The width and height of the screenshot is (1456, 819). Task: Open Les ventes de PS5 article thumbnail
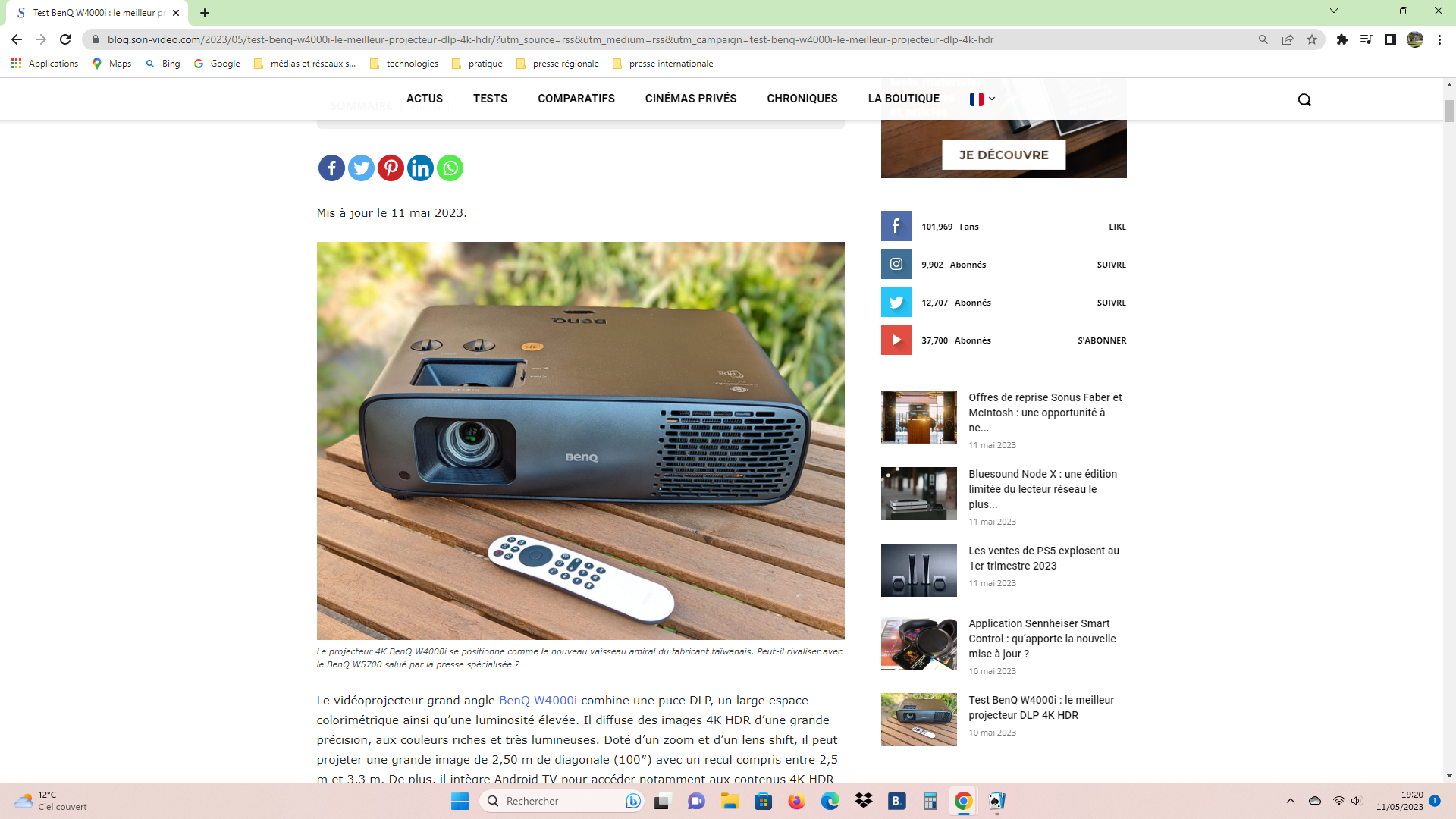click(x=918, y=570)
